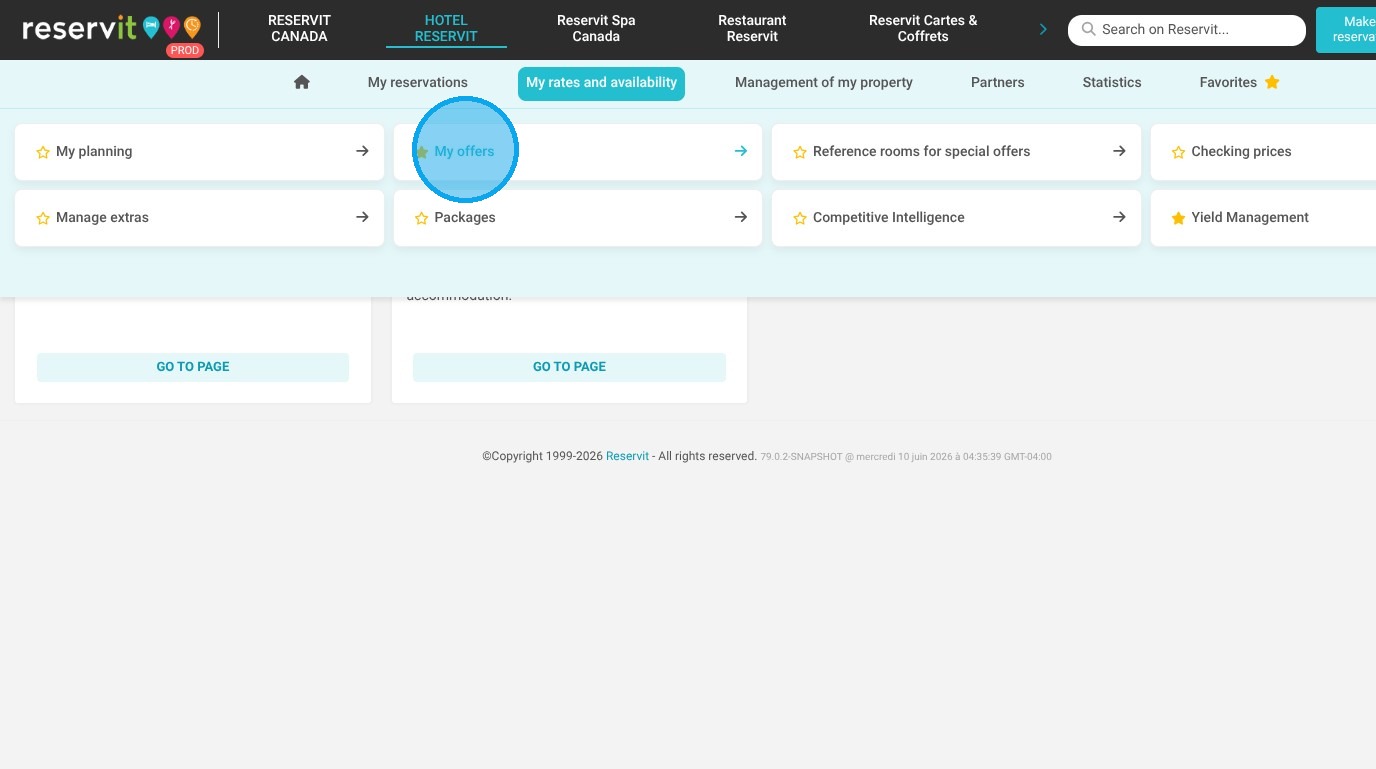Click GO TO PAGE on the accommodation card

569,367
